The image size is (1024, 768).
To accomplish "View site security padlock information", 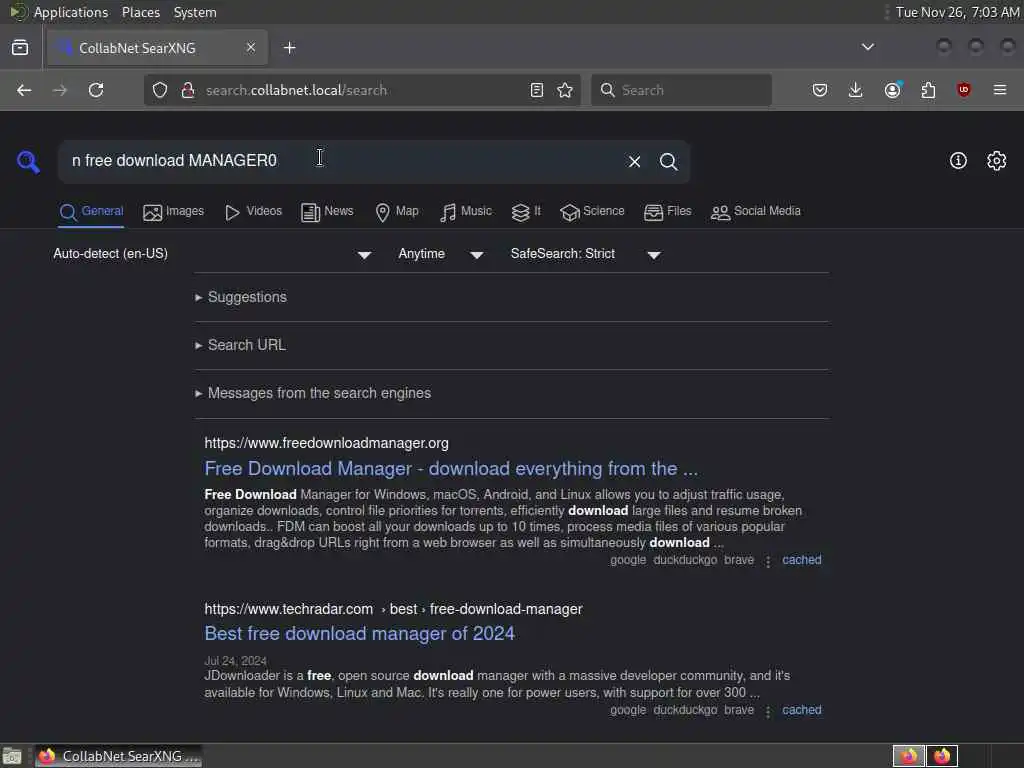I will click(188, 90).
